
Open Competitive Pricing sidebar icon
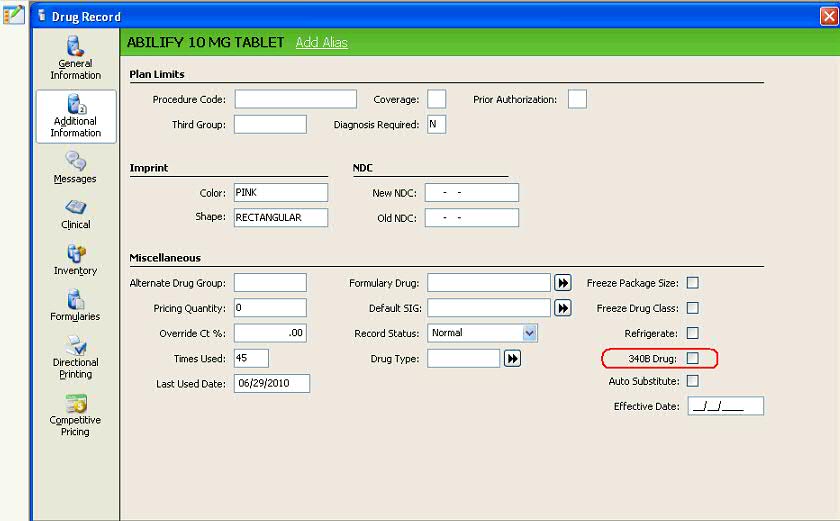pyautogui.click(x=76, y=403)
